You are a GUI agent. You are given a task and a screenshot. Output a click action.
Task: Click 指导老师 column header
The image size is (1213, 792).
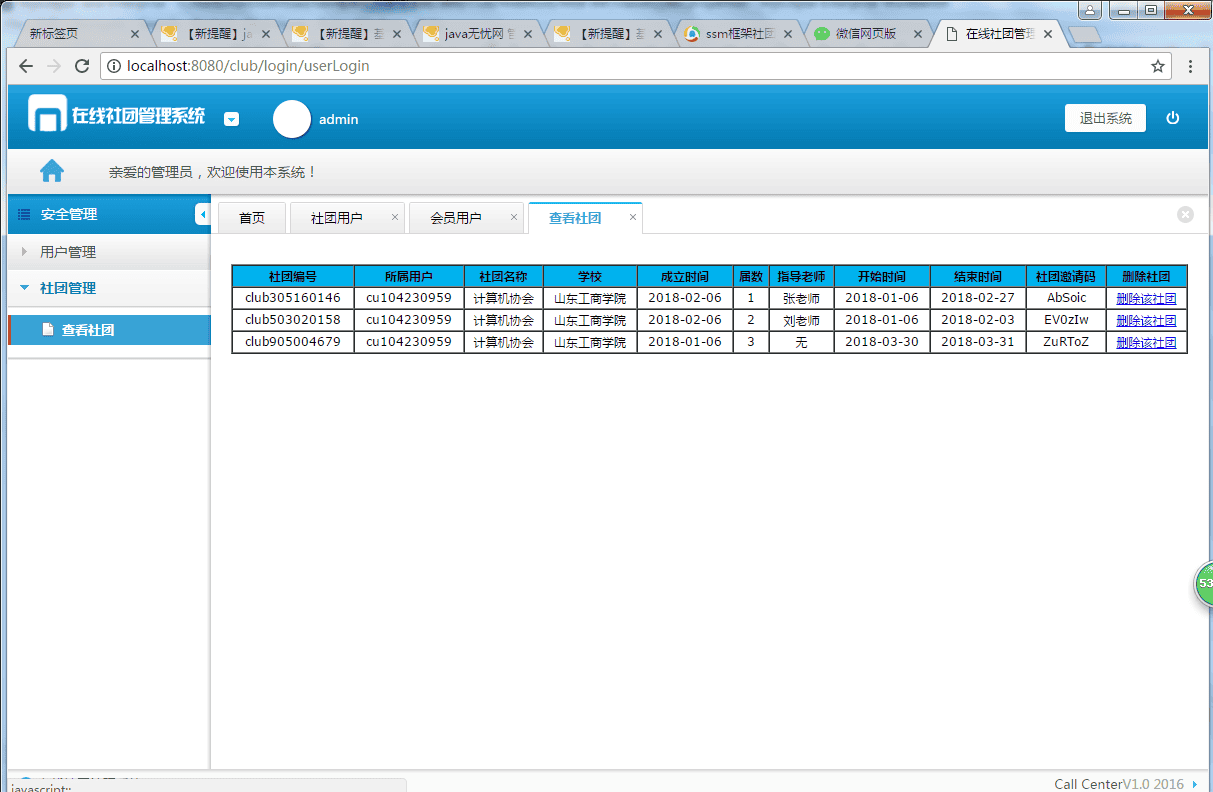(801, 276)
